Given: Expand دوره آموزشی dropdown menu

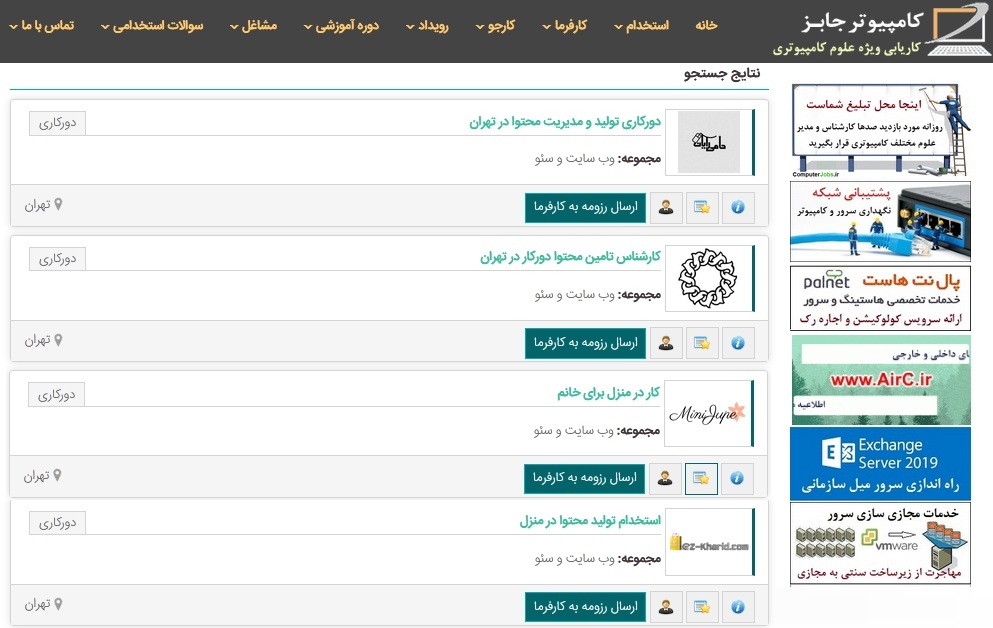Looking at the screenshot, I should [x=341, y=25].
